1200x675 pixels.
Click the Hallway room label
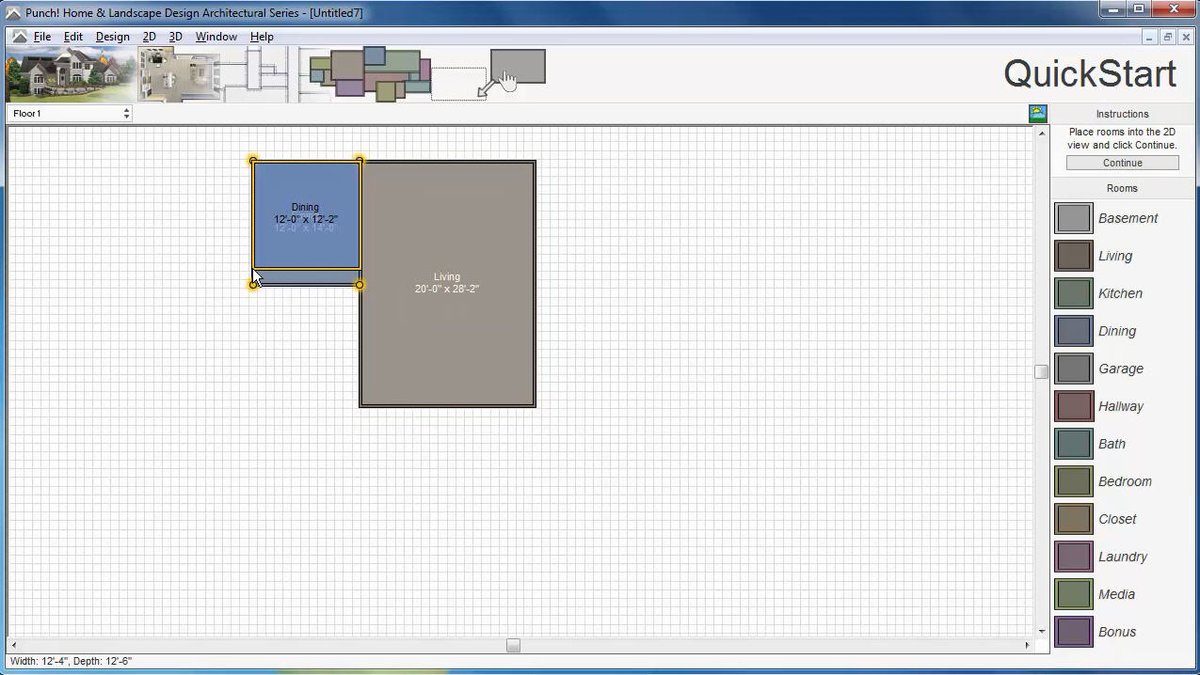click(x=1121, y=406)
